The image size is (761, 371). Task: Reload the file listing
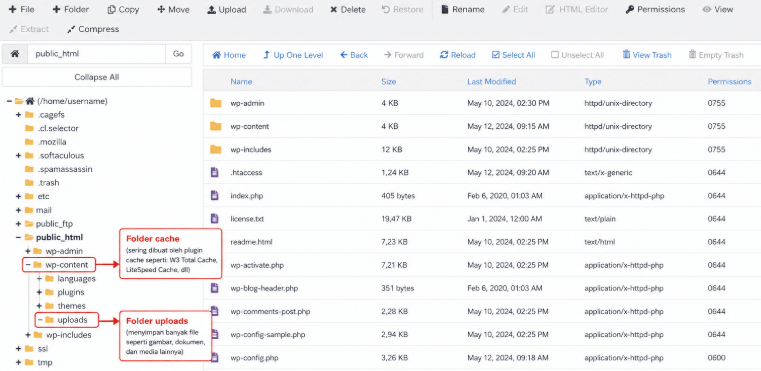[x=458, y=55]
